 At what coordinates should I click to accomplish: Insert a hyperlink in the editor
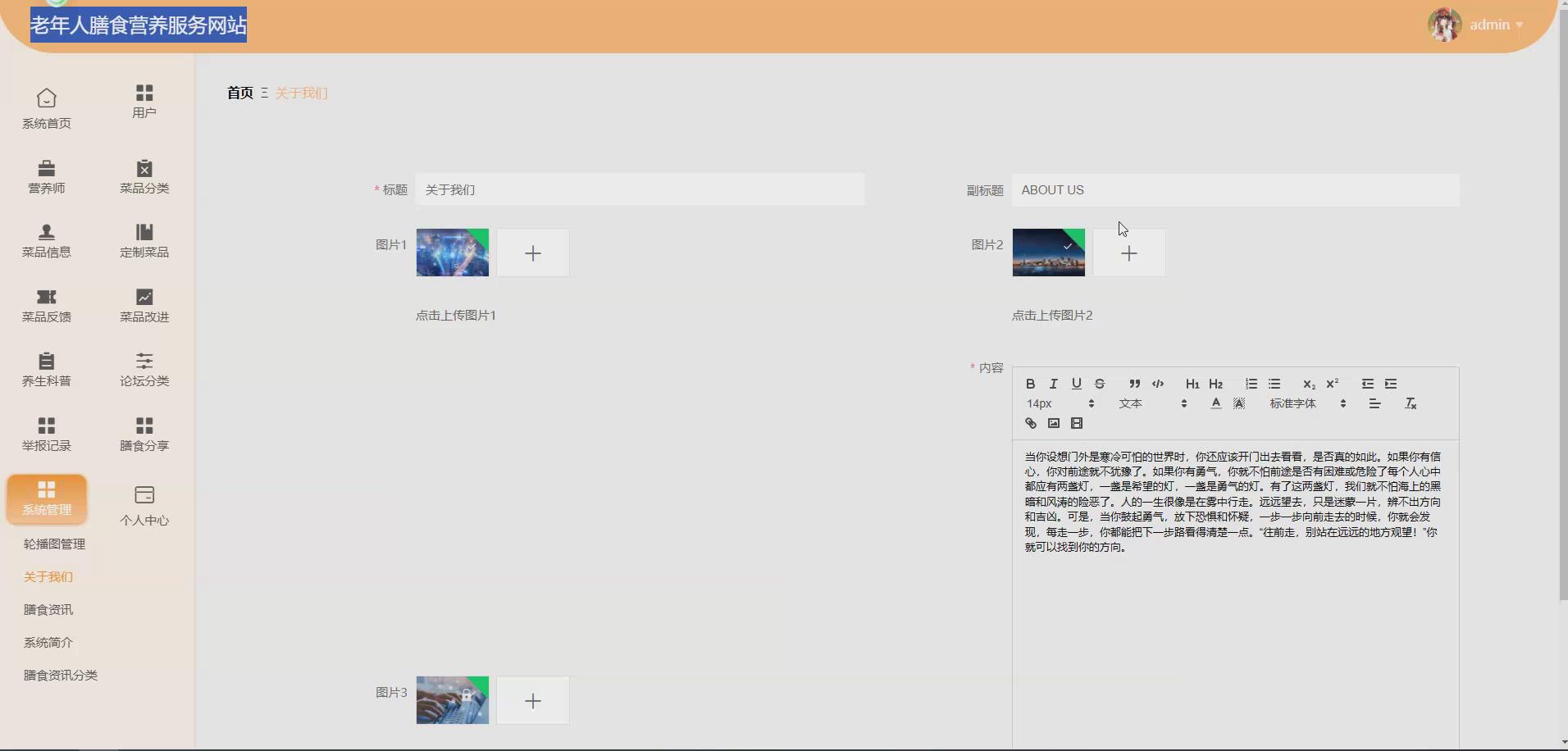pyautogui.click(x=1031, y=423)
